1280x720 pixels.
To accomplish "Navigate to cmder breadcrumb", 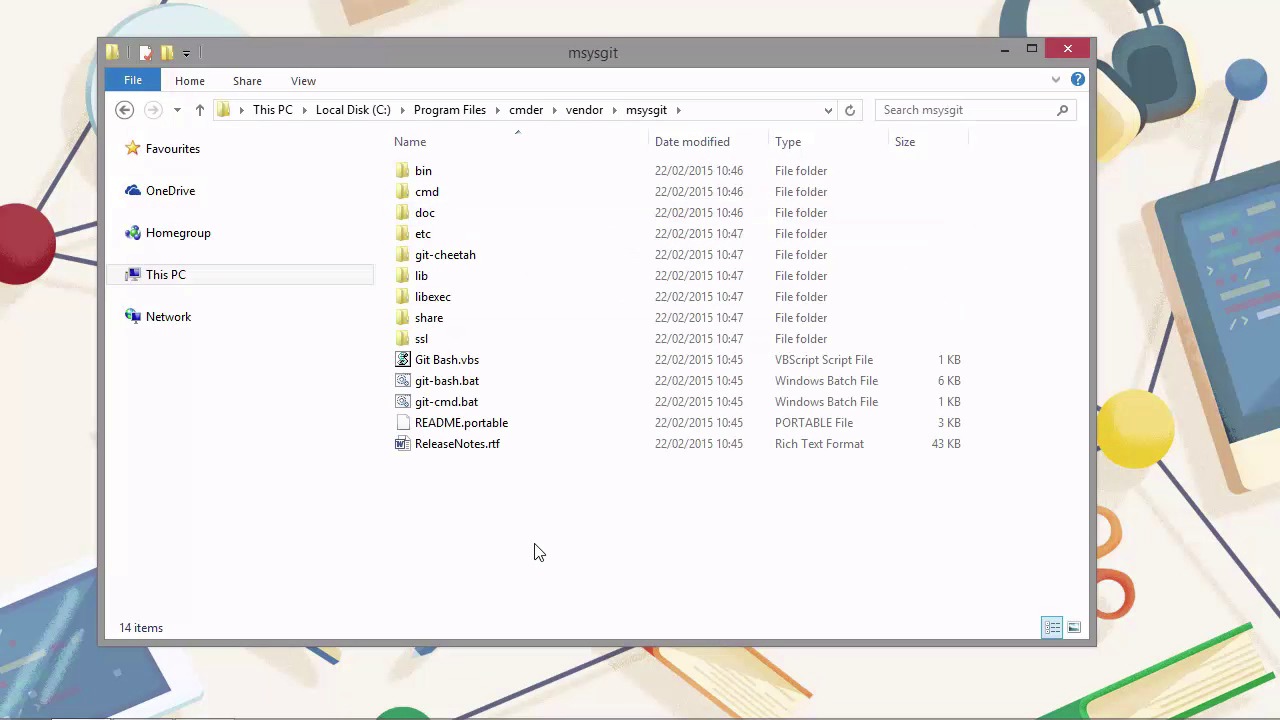I will point(526,110).
